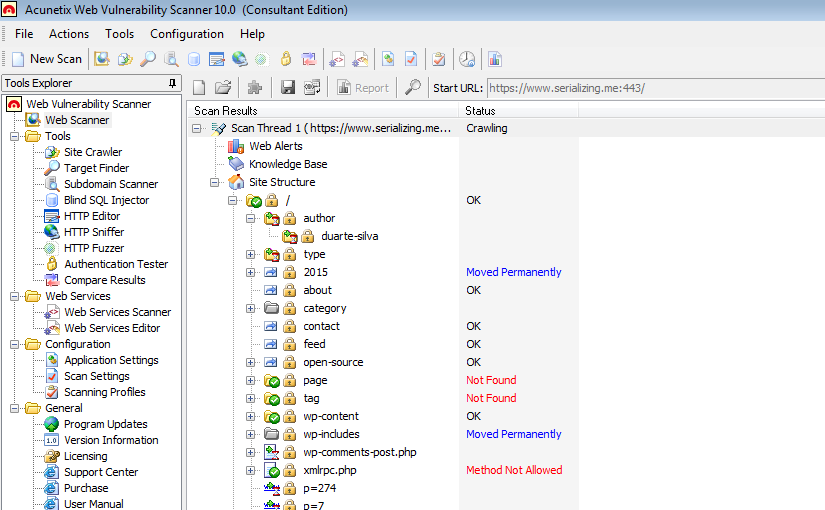Launch Site Crawler toolbar icon

click(125, 59)
